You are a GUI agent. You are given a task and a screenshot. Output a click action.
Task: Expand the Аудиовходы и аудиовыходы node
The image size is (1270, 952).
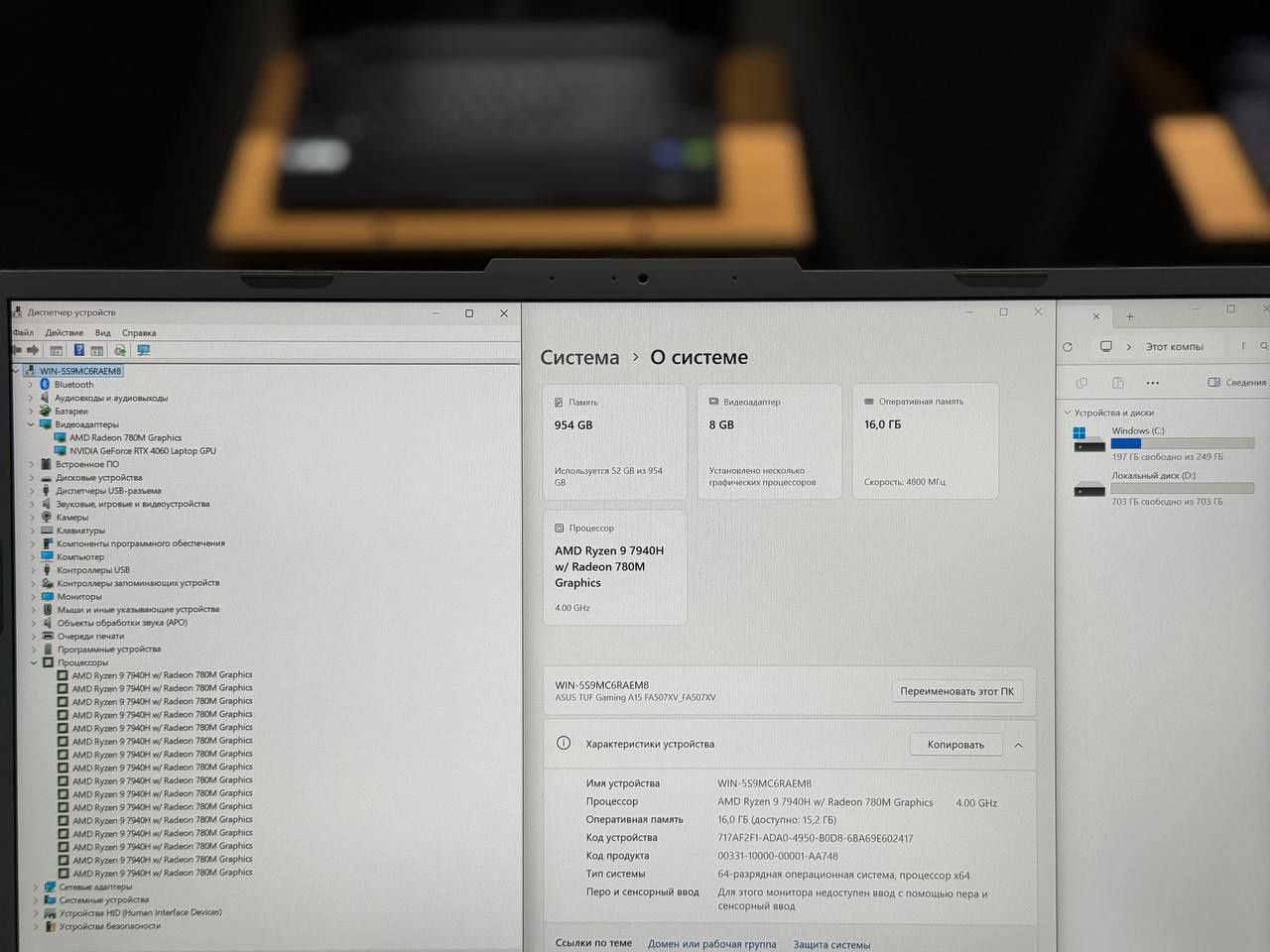[31, 398]
